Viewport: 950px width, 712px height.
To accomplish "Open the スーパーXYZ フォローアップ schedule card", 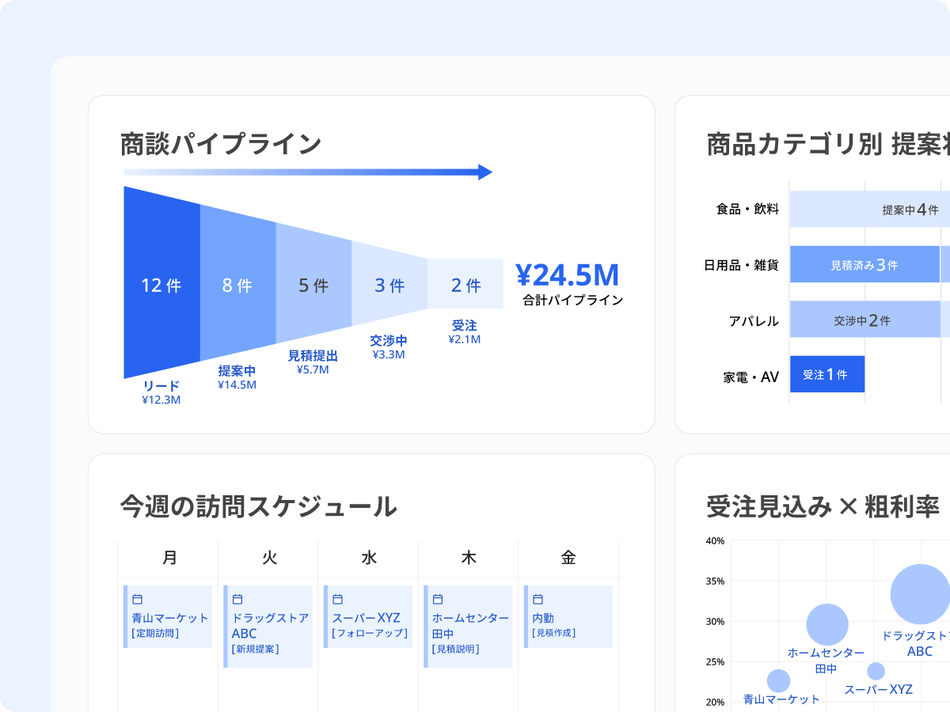I will [x=368, y=616].
